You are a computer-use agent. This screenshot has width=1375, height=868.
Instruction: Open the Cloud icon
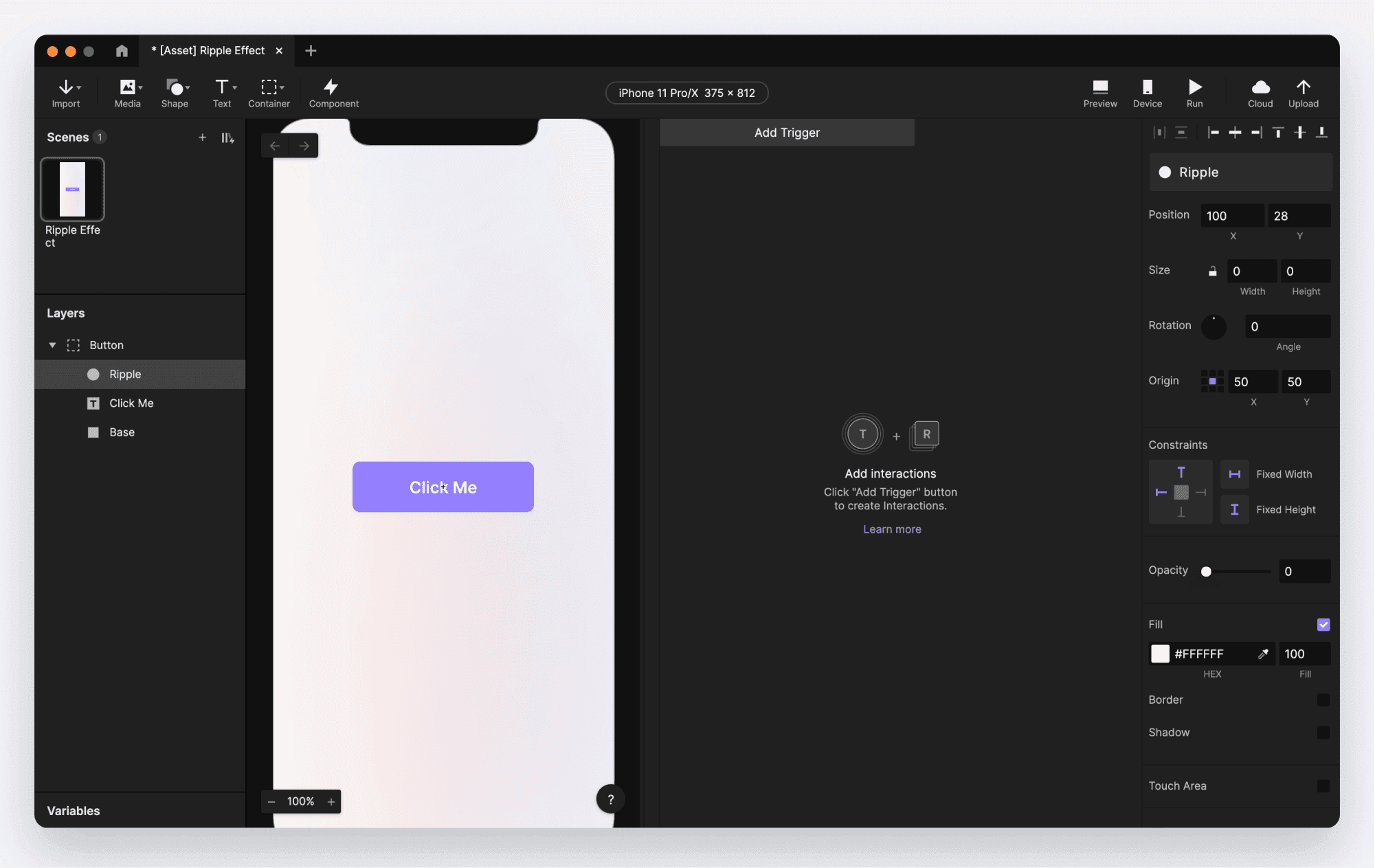(x=1260, y=87)
